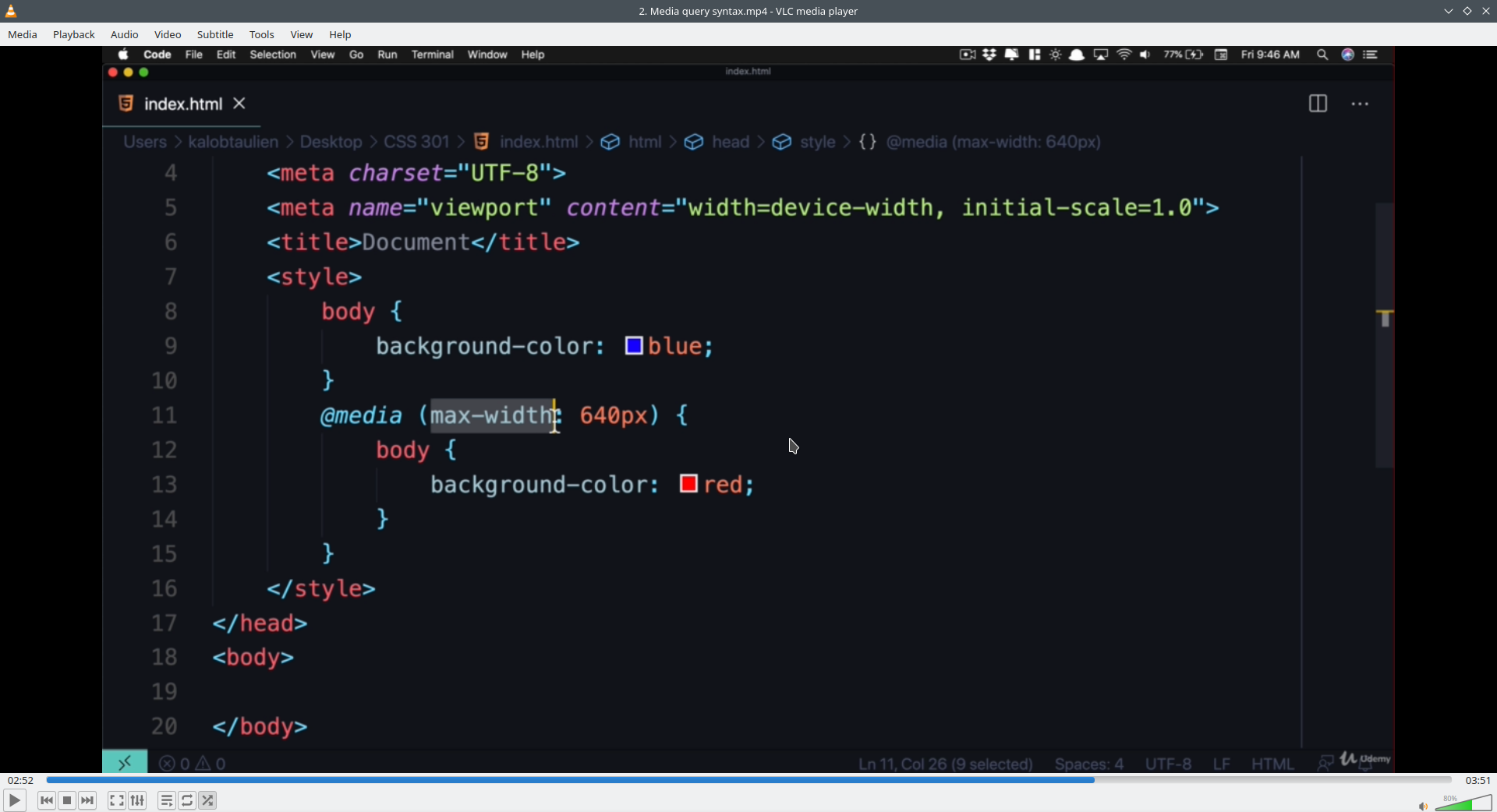Mute audio via the speaker icon
1497x812 pixels.
1423,806
